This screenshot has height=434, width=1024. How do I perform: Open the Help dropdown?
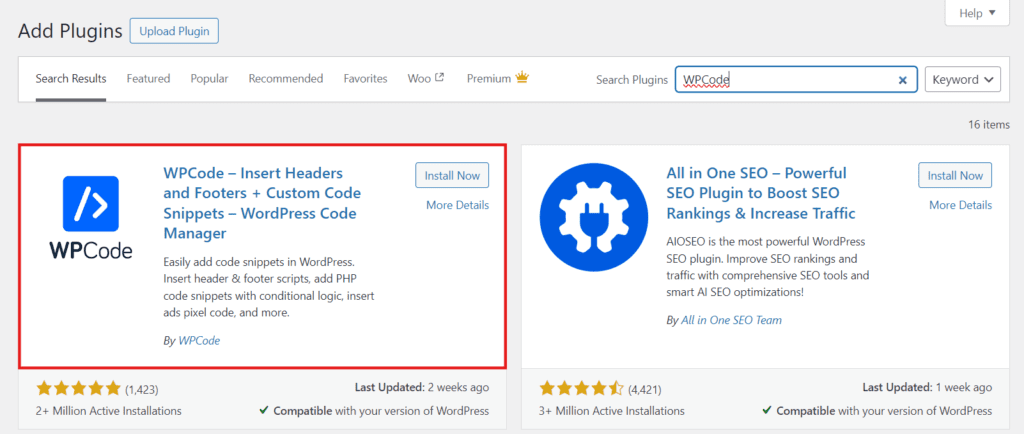pyautogui.click(x=977, y=12)
